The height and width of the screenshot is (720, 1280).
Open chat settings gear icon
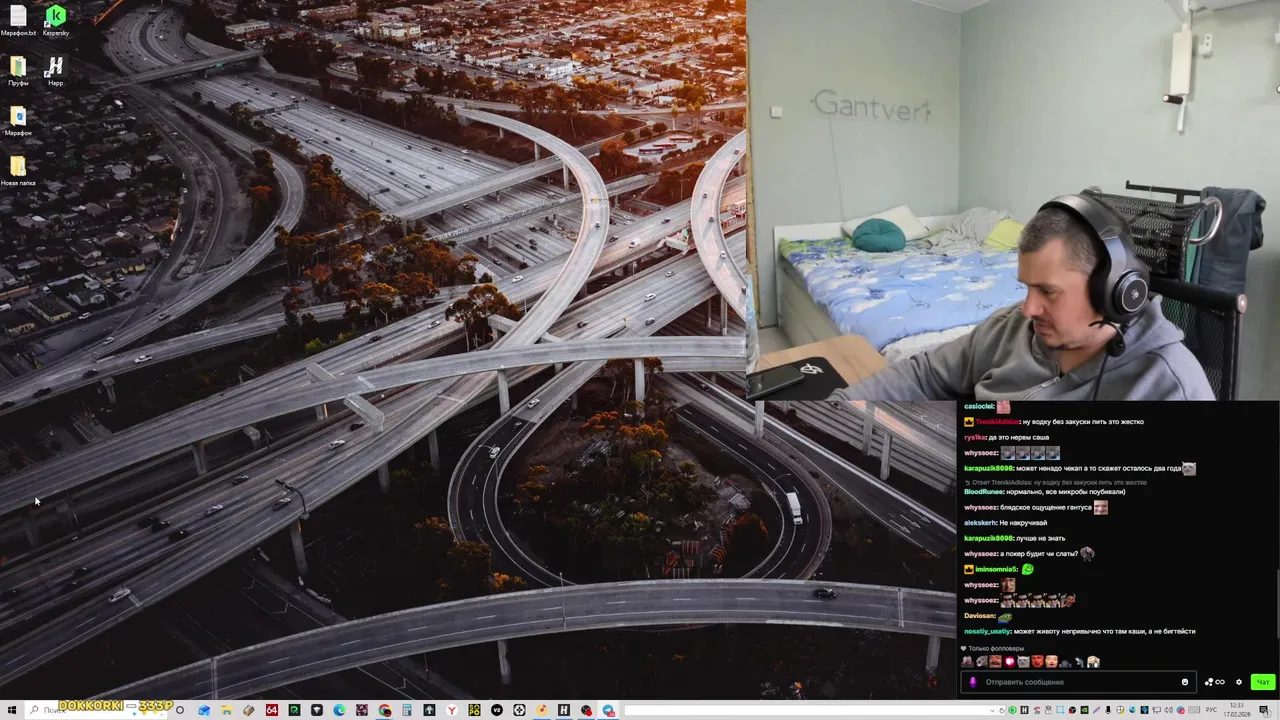1239,682
